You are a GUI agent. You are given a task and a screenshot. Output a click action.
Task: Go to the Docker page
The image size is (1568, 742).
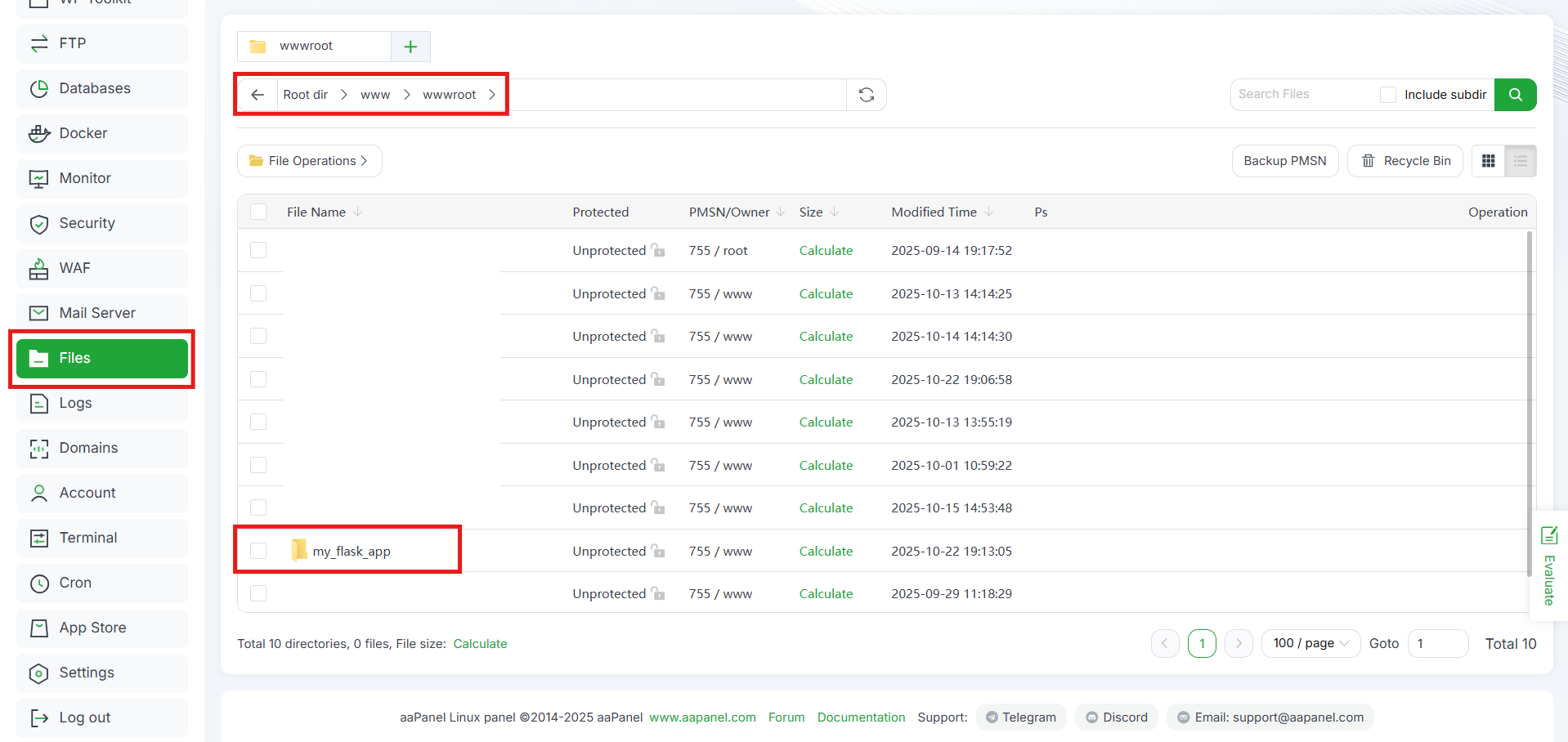[x=102, y=133]
